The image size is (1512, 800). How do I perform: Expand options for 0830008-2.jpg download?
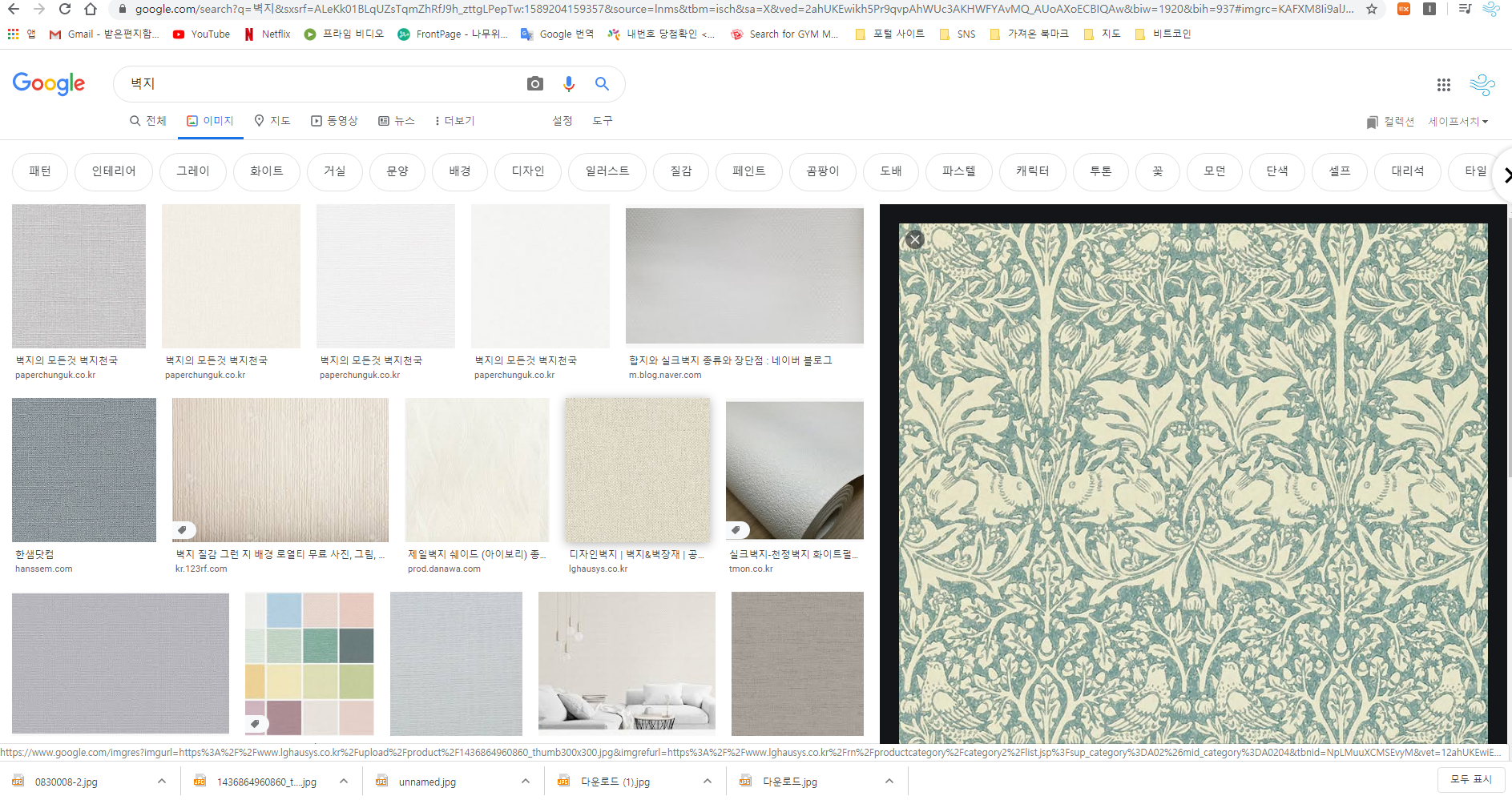tap(162, 782)
